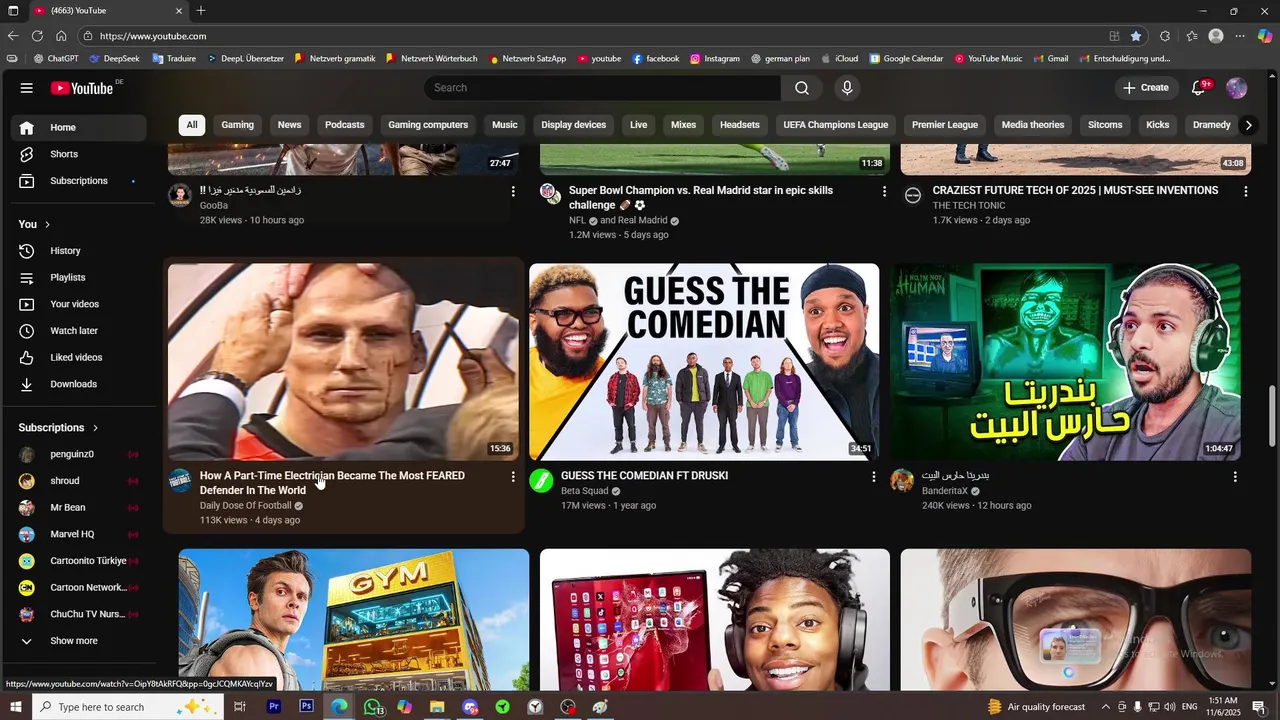The height and width of the screenshot is (720, 1280).
Task: Open WhatsApp from the taskbar
Action: pos(373,707)
